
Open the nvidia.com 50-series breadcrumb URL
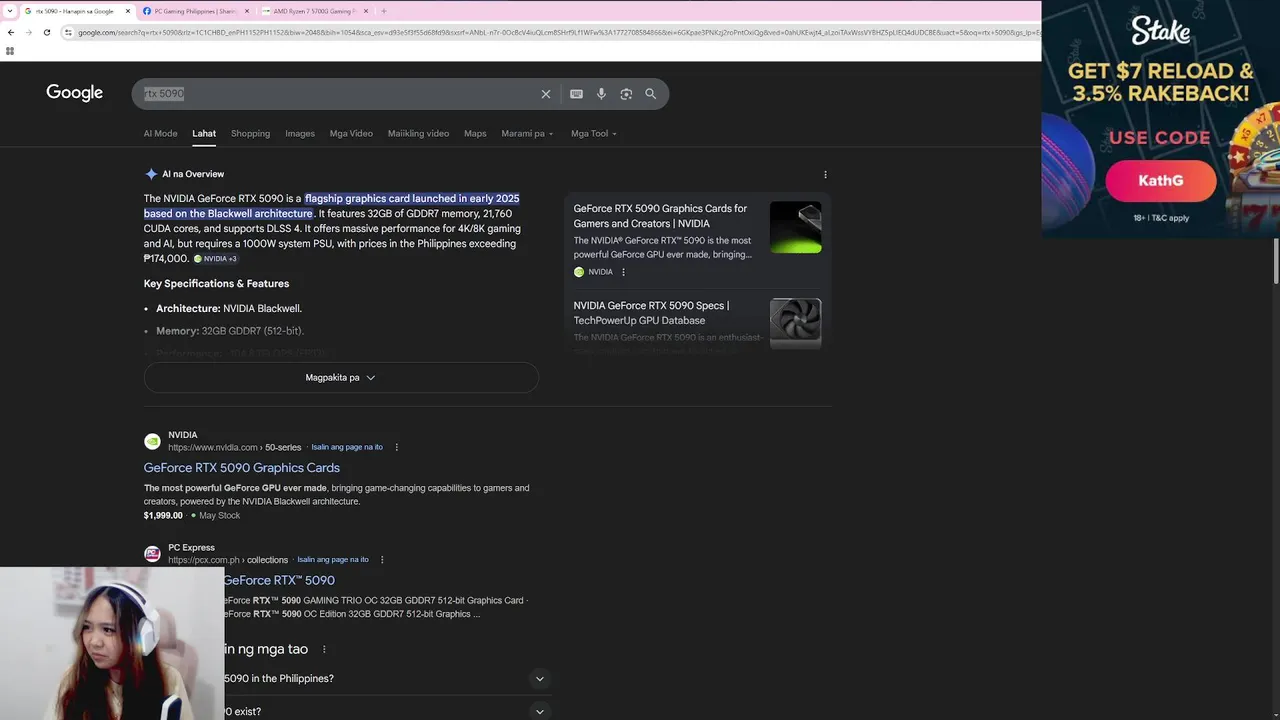click(x=234, y=447)
